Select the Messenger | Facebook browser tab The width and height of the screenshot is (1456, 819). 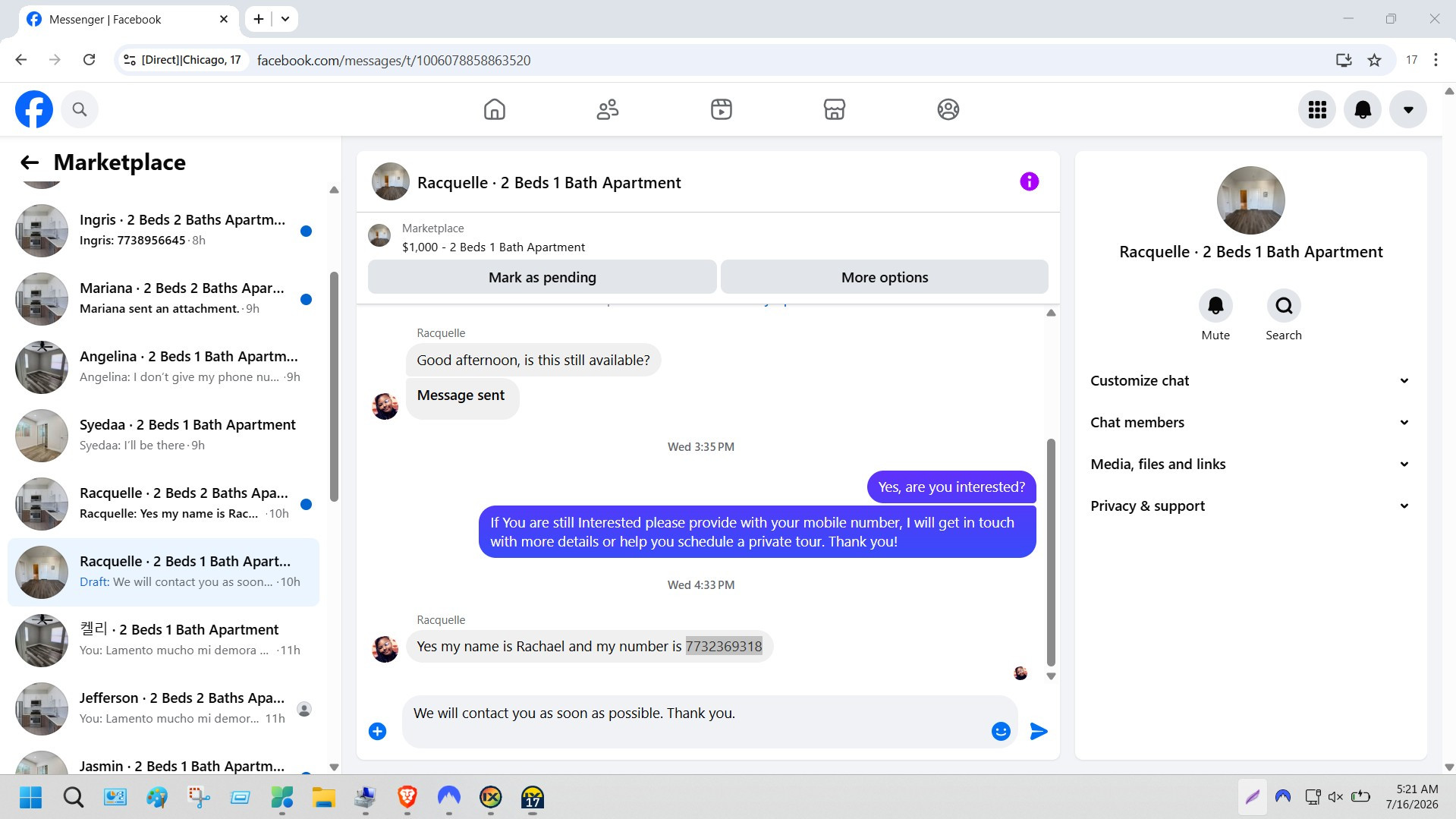click(x=127, y=20)
